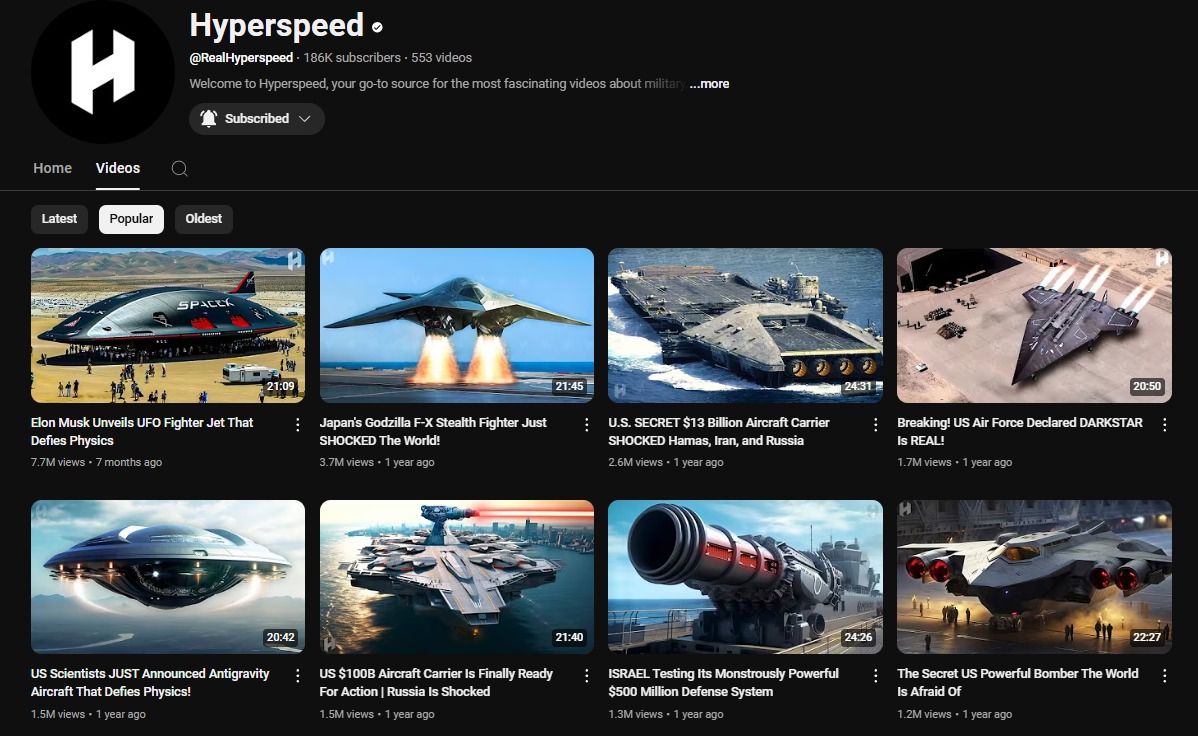The width and height of the screenshot is (1198, 736).
Task: Open the Secret US Powerful Bomber thumbnail
Action: tap(1034, 577)
